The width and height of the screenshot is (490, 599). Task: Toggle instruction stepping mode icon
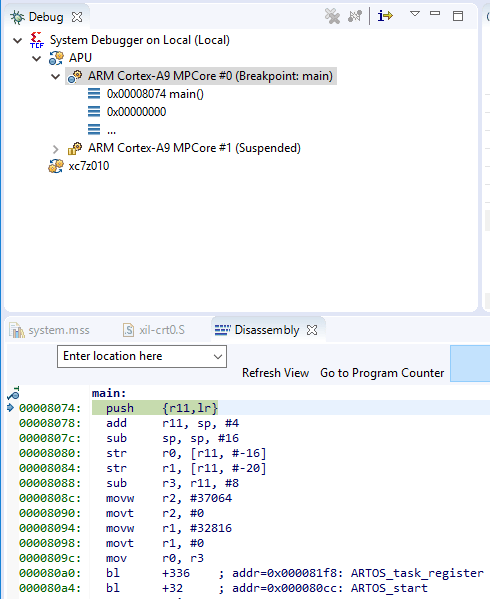(x=385, y=16)
